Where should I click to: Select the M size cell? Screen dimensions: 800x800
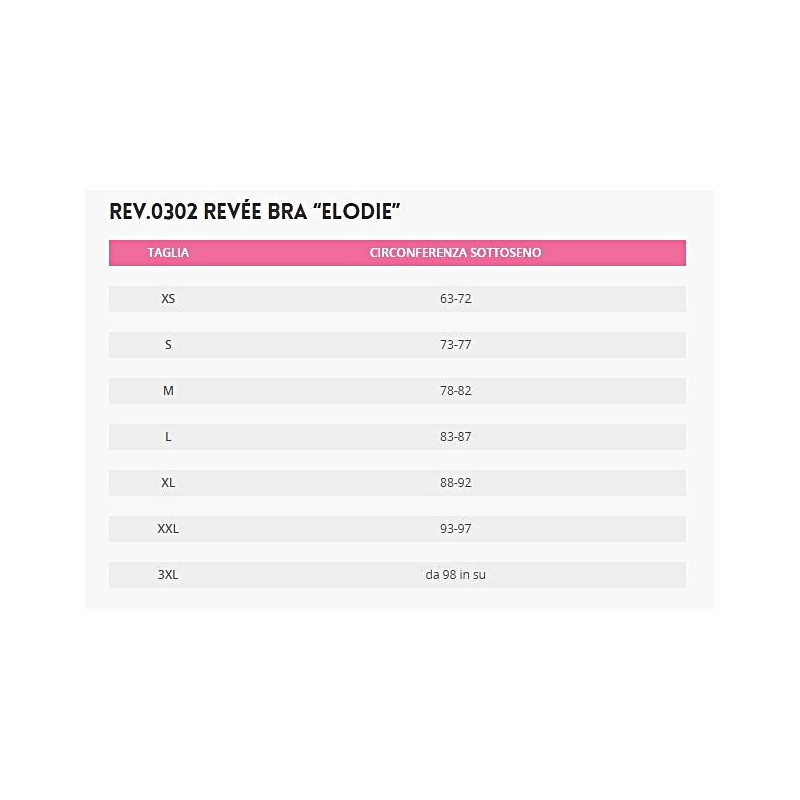168,391
